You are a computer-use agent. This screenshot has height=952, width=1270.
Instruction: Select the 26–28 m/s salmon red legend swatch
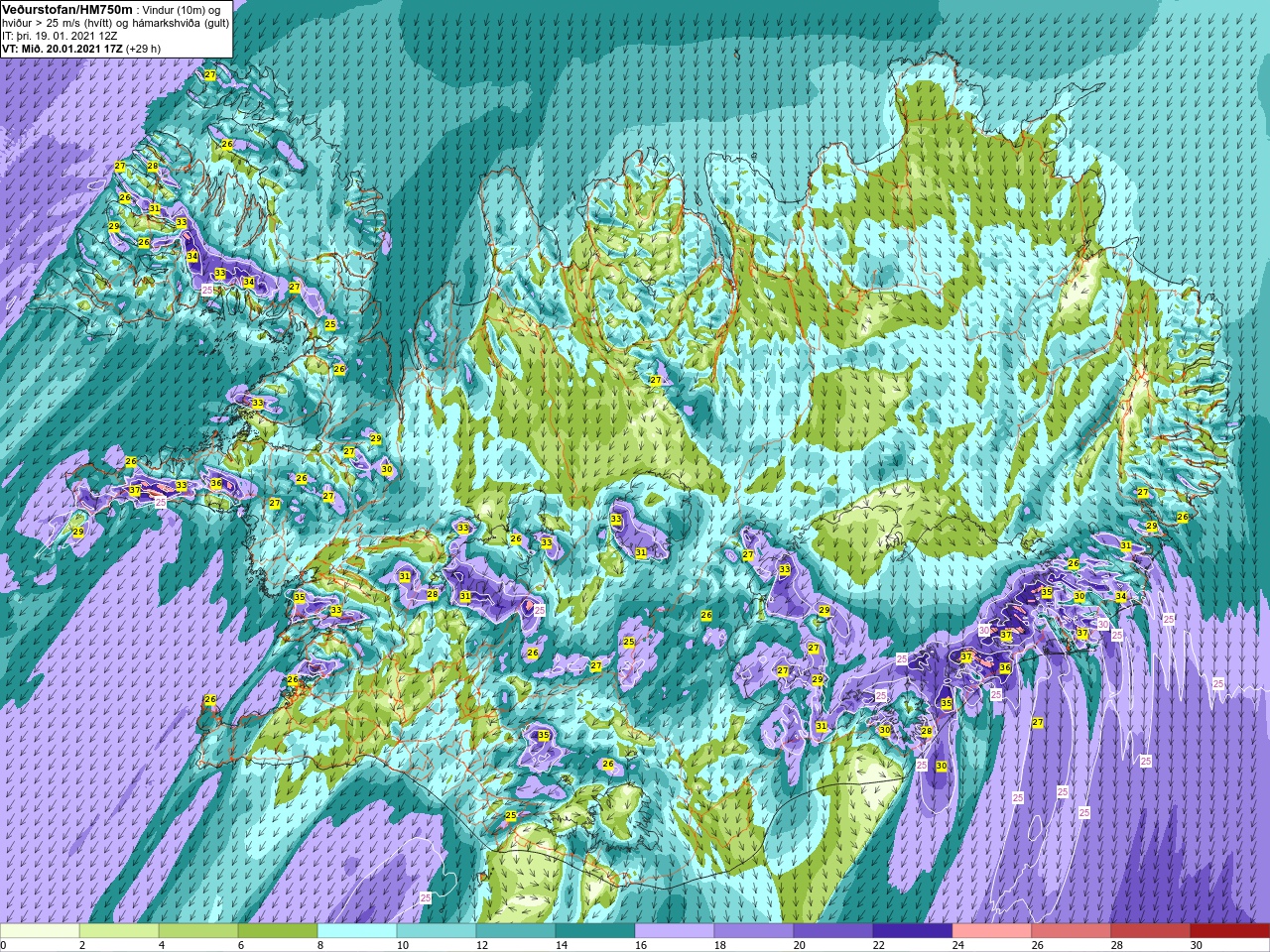(x=1072, y=931)
